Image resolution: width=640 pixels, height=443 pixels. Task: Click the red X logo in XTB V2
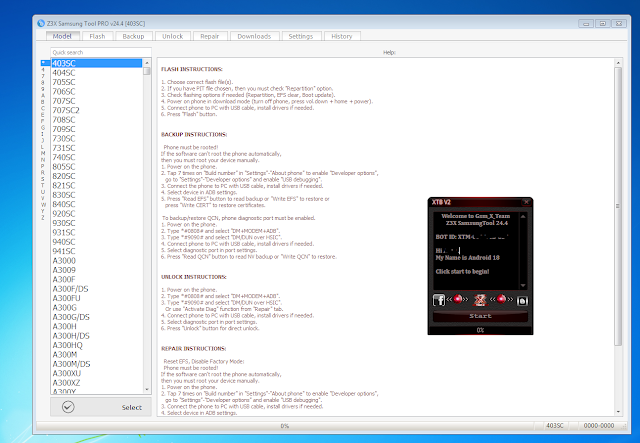480,300
